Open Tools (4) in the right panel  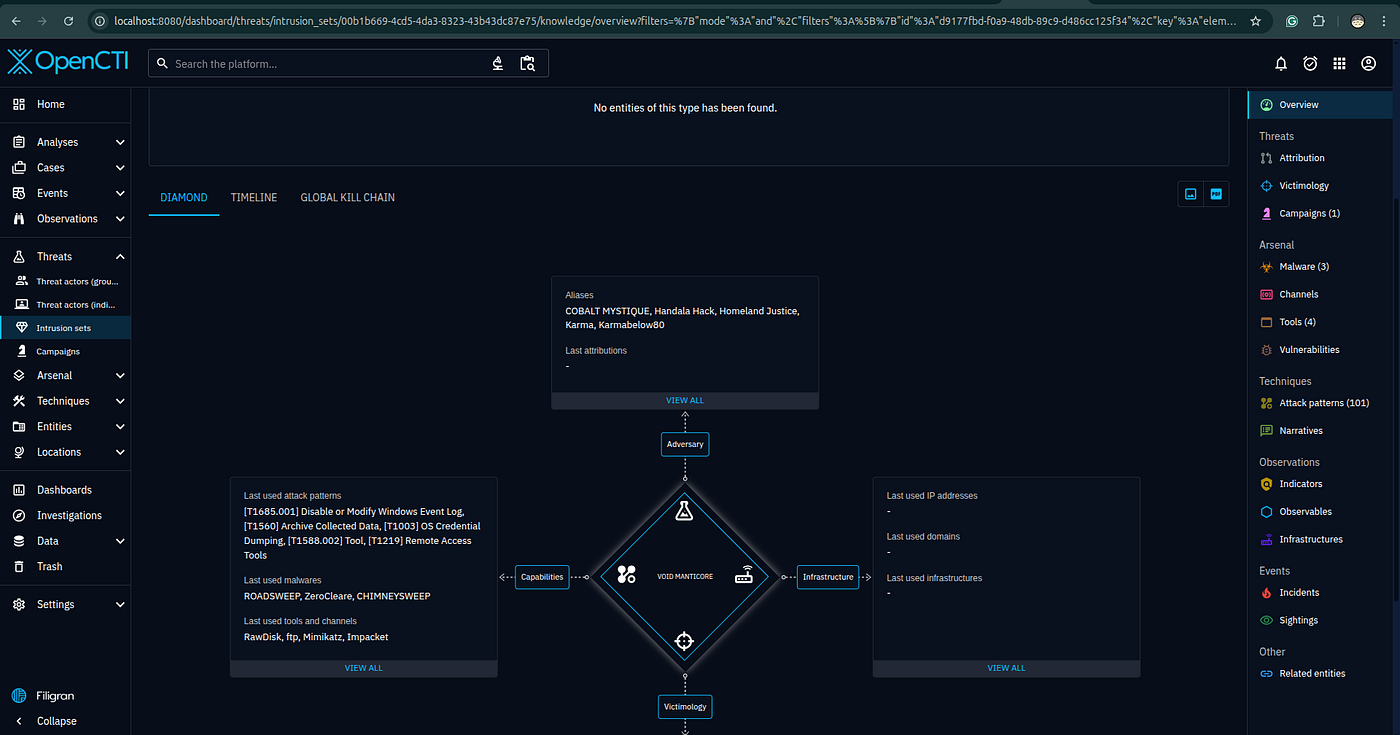click(1320, 322)
